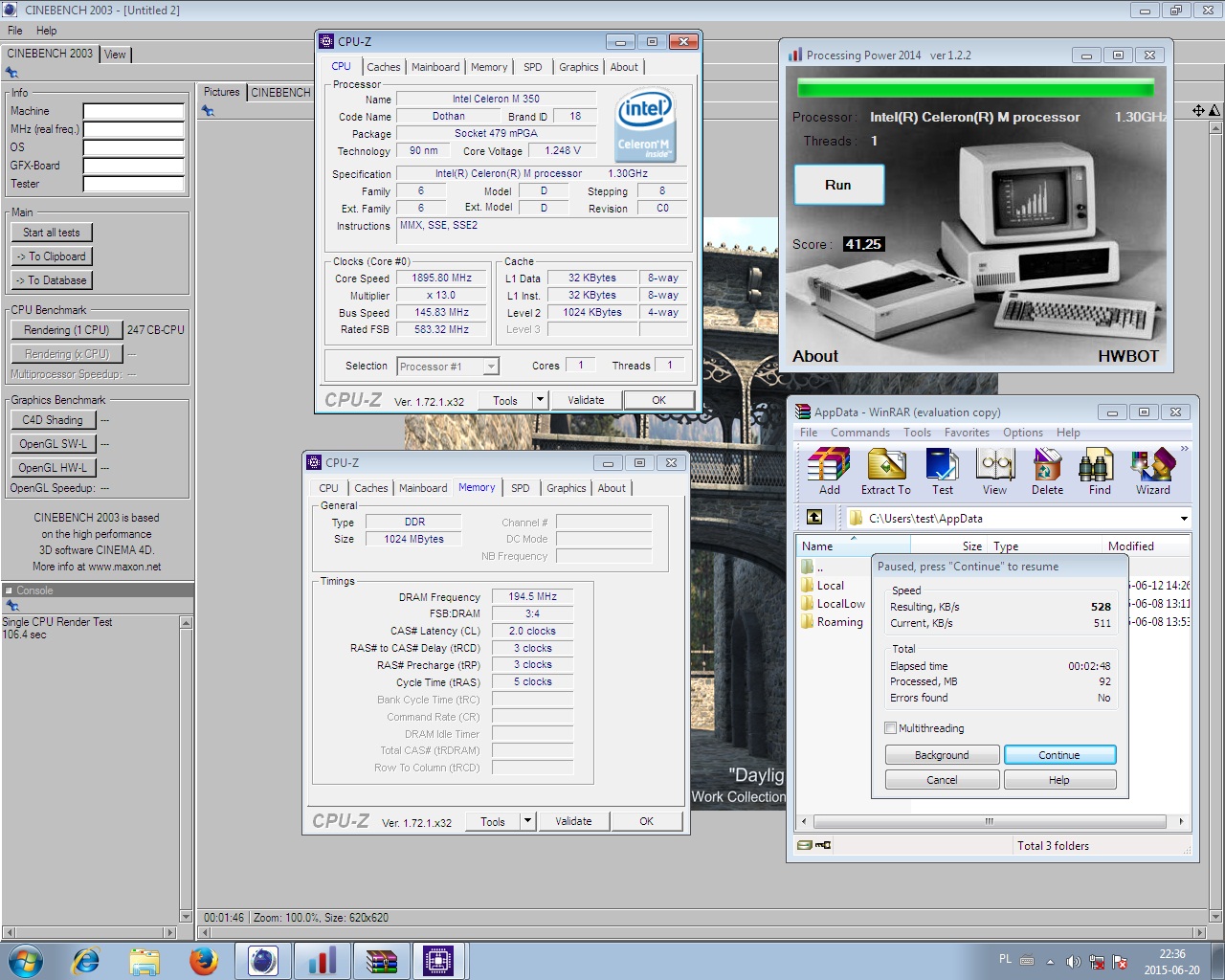Image resolution: width=1225 pixels, height=980 pixels.
Task: Click the green progress bar in Processing Power
Action: pyautogui.click(x=975, y=89)
